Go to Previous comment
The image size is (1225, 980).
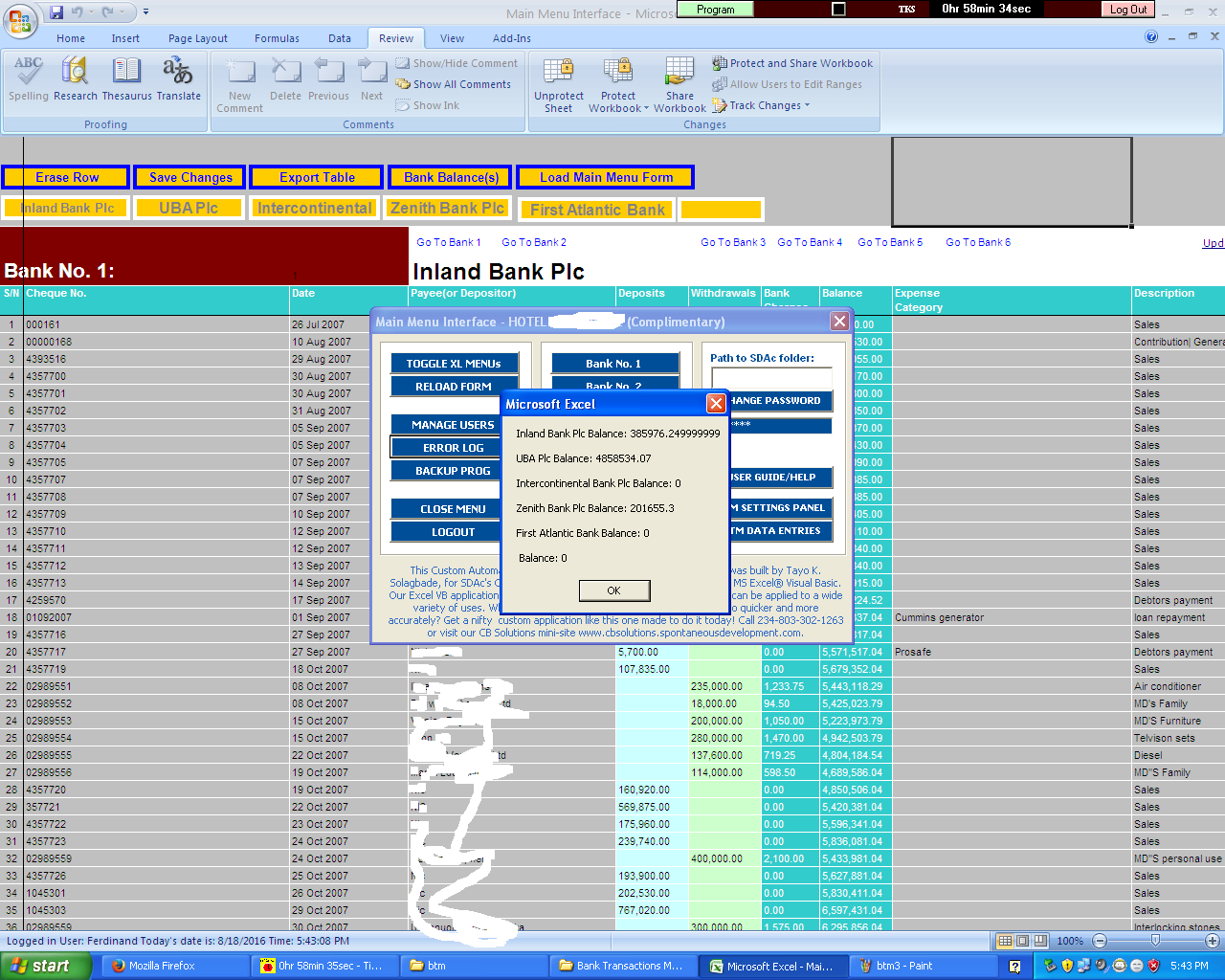tap(328, 79)
